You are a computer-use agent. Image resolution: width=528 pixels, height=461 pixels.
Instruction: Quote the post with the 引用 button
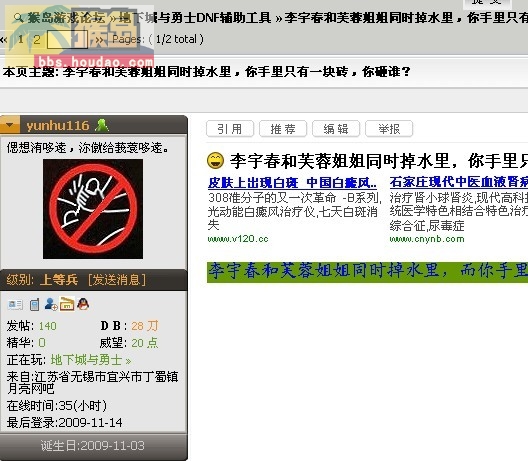[230, 129]
